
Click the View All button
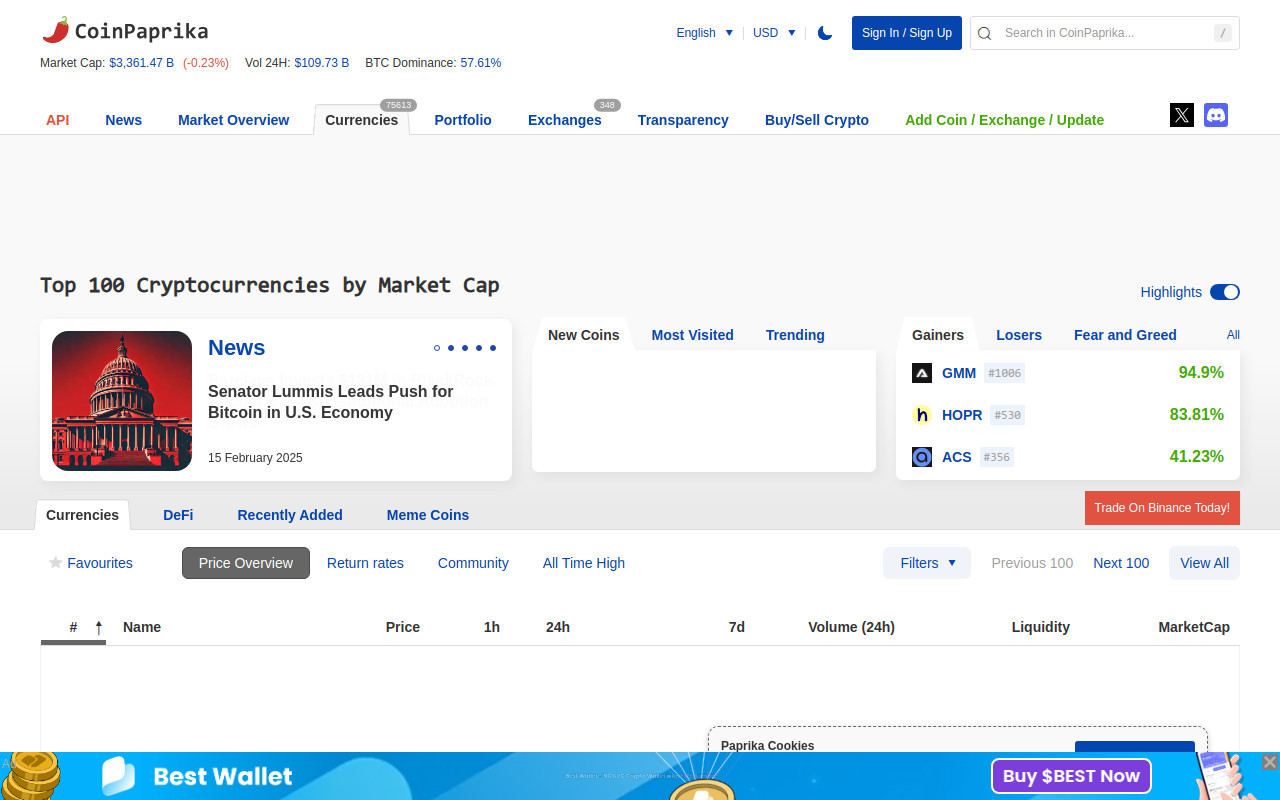click(x=1204, y=563)
